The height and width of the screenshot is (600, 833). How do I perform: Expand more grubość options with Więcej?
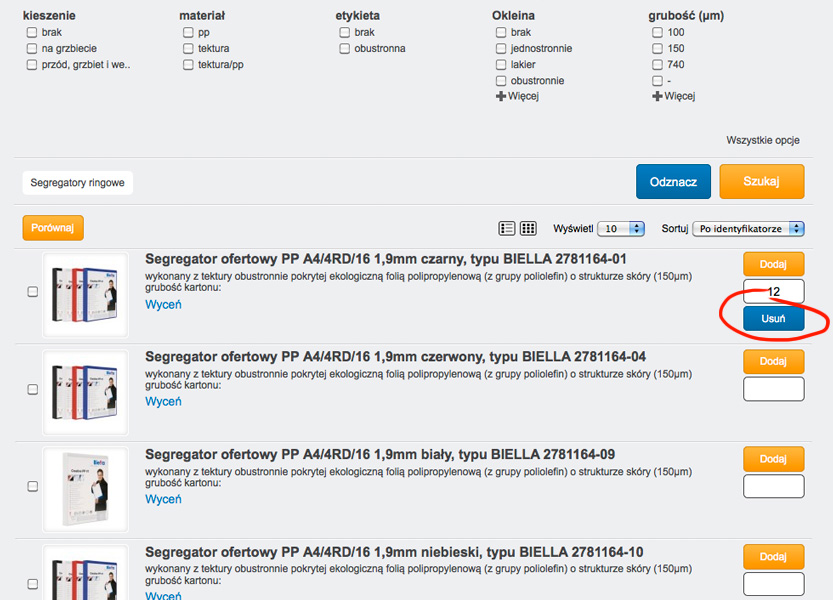[x=674, y=96]
